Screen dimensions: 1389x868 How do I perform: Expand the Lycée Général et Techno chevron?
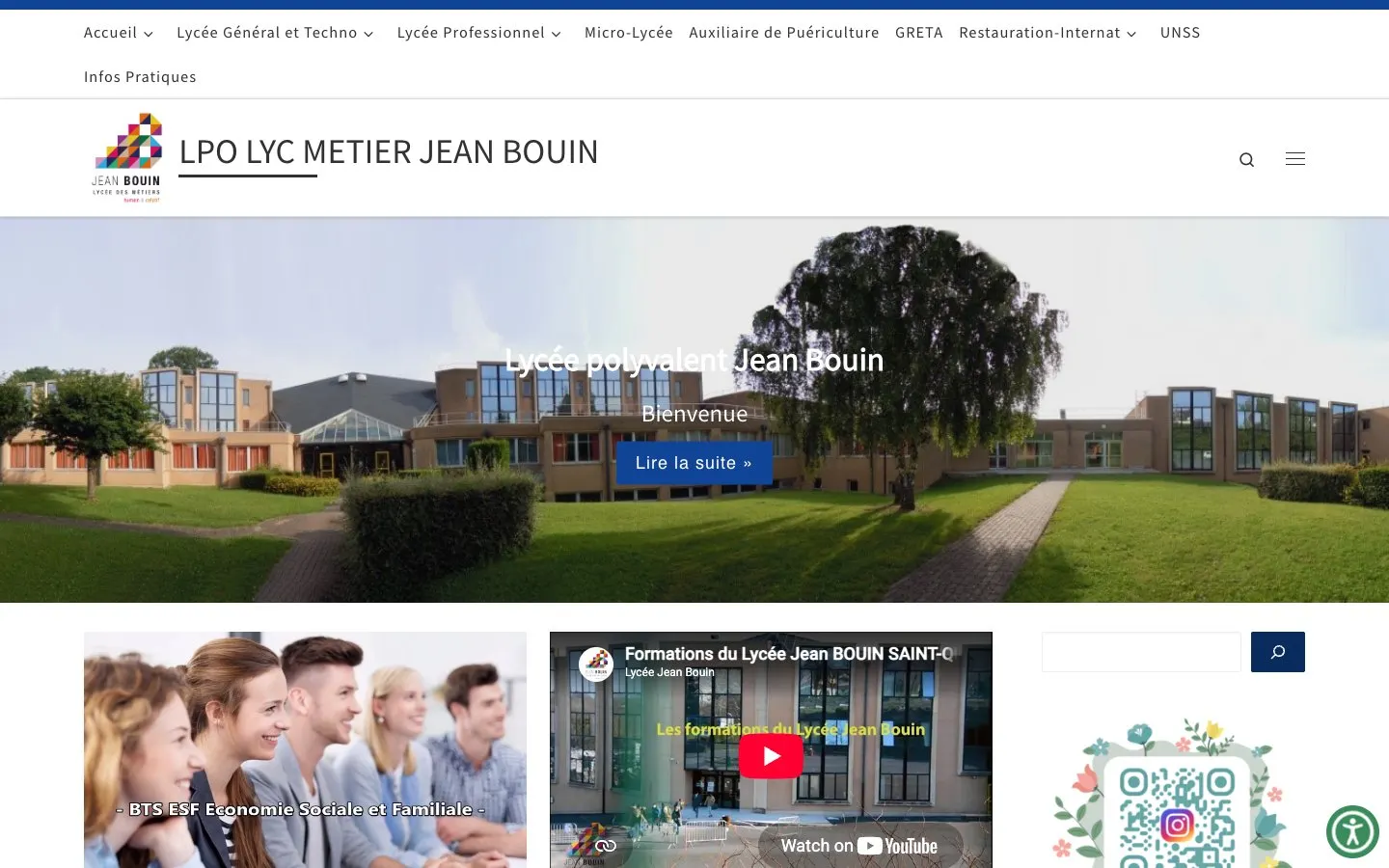[368, 34]
